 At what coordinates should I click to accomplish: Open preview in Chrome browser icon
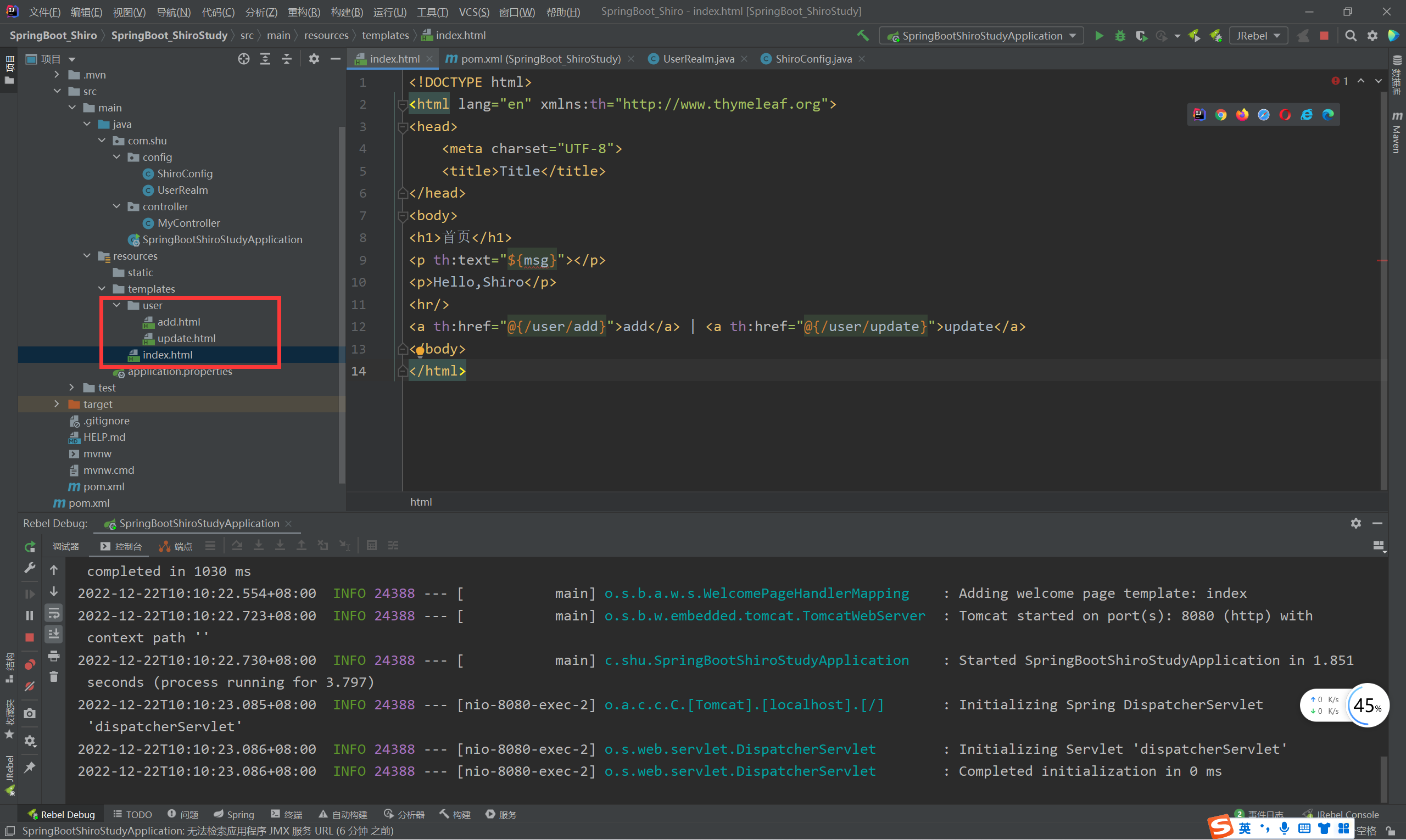[x=1220, y=115]
